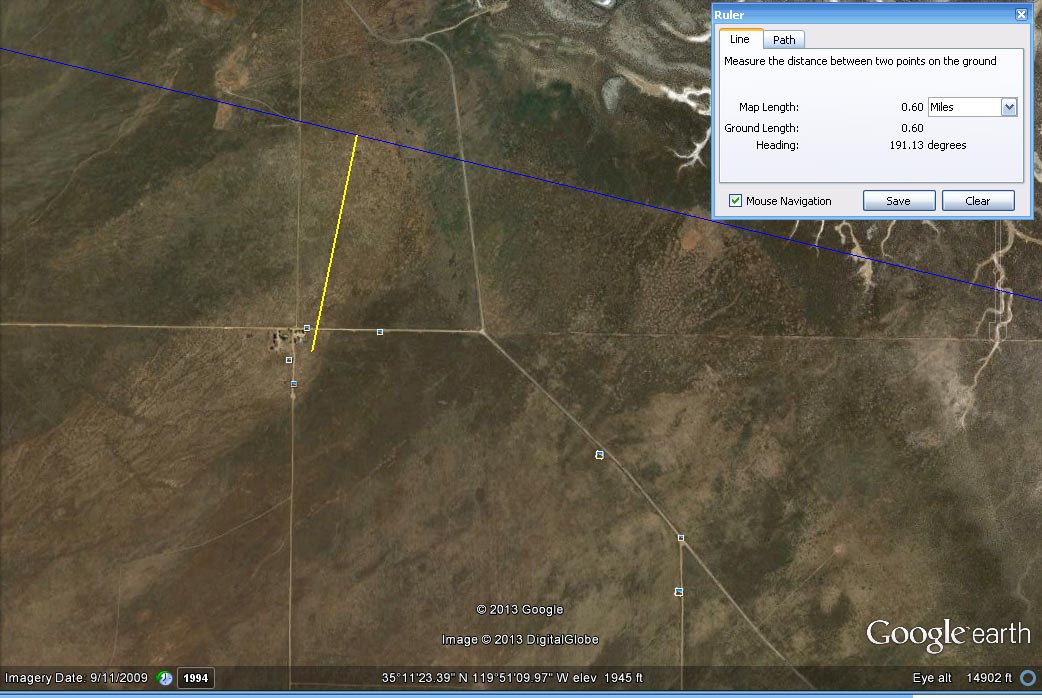Open the upper photo icon on diagonal road
Viewport: 1042px width, 698px height.
coord(599,455)
